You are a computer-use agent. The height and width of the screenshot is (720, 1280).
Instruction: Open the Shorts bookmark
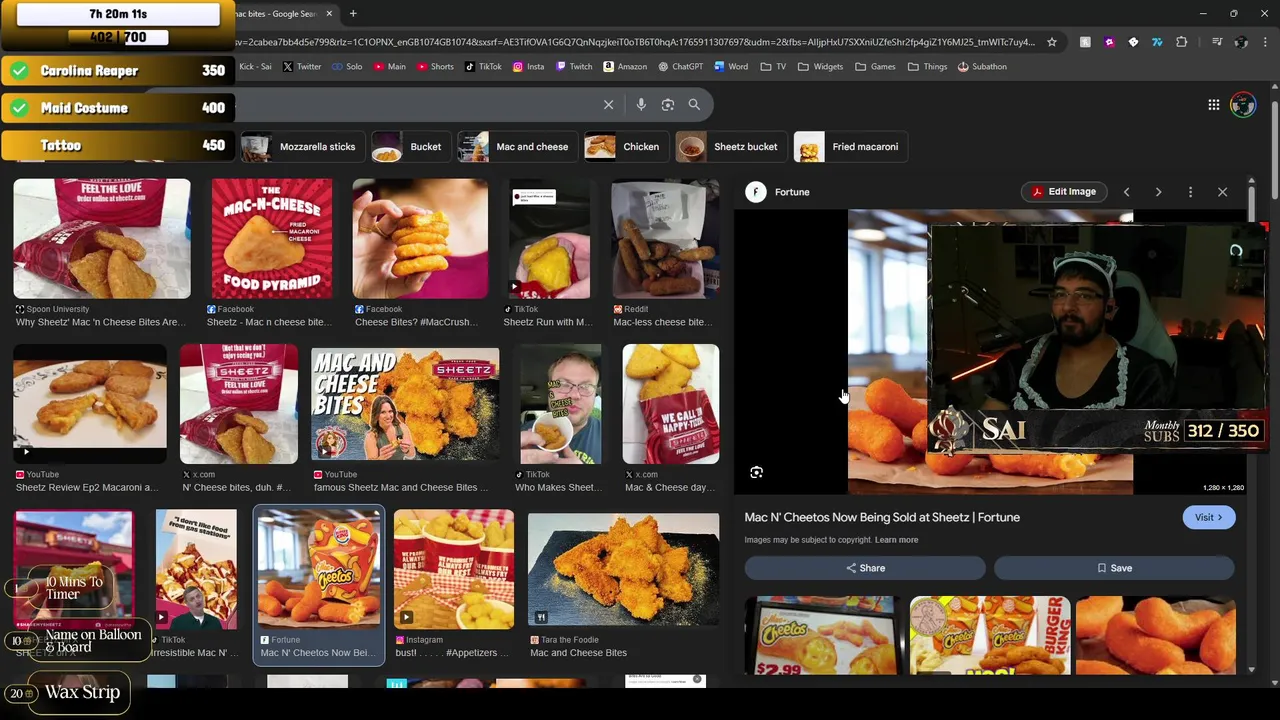pyautogui.click(x=436, y=67)
